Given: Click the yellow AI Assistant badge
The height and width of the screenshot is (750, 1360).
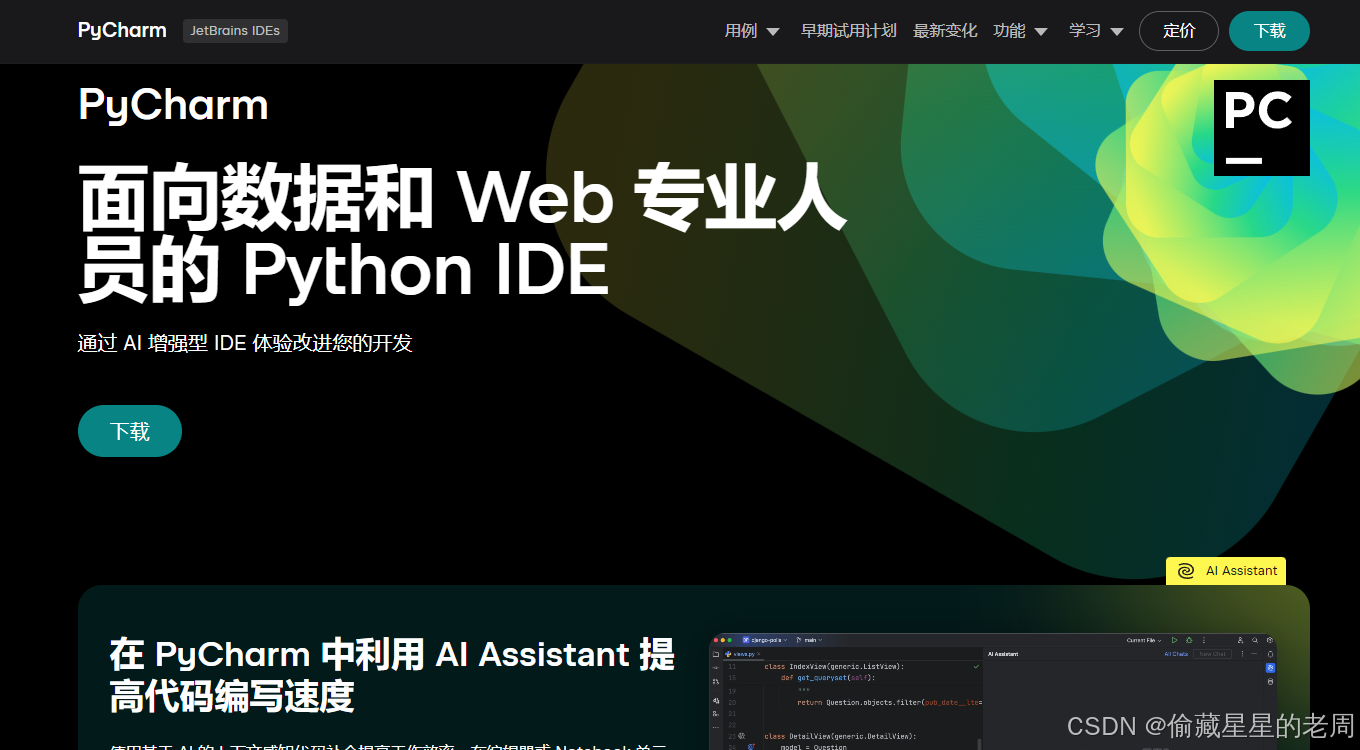Looking at the screenshot, I should click(x=1226, y=571).
